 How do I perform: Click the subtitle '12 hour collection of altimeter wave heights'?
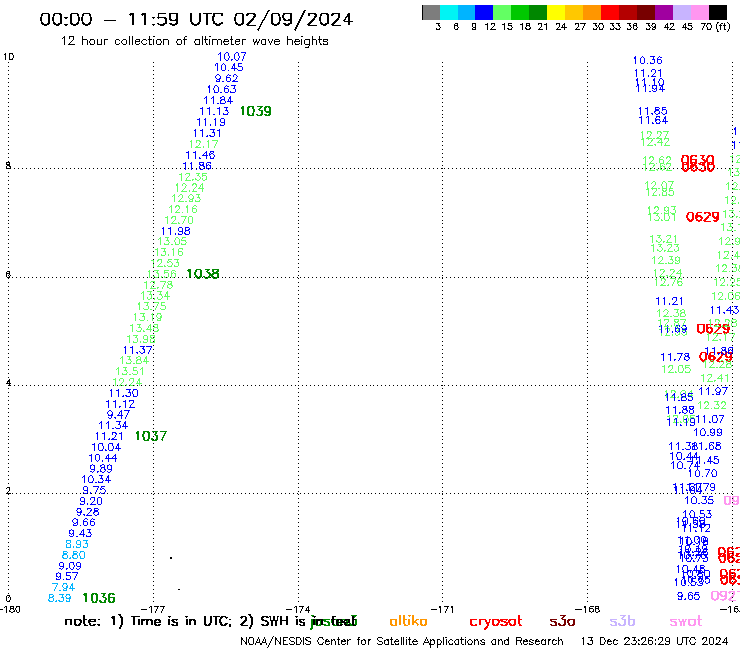coord(194,41)
